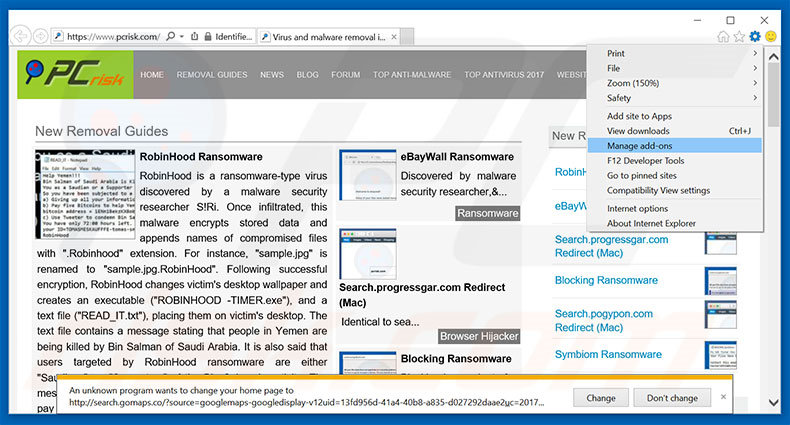Open HOME in site navigation
790x425 pixels.
(152, 75)
